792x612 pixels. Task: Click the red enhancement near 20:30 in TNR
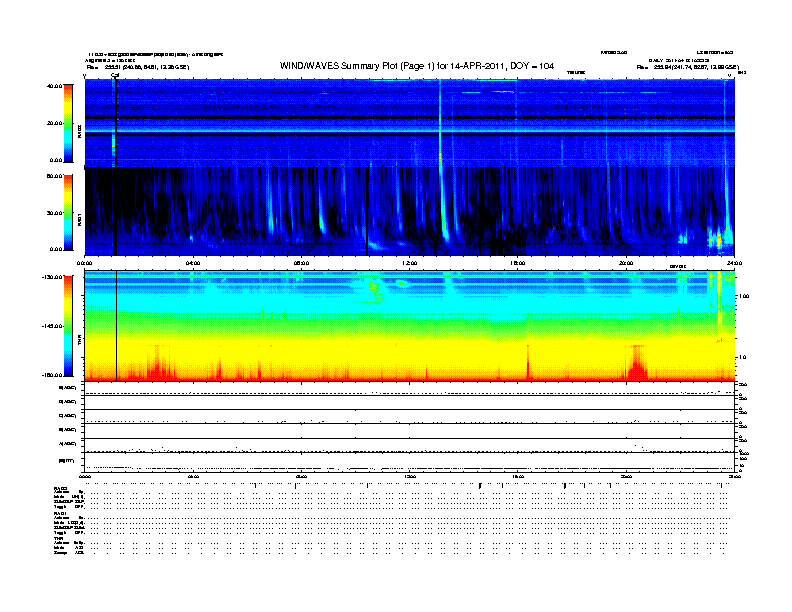[637, 364]
